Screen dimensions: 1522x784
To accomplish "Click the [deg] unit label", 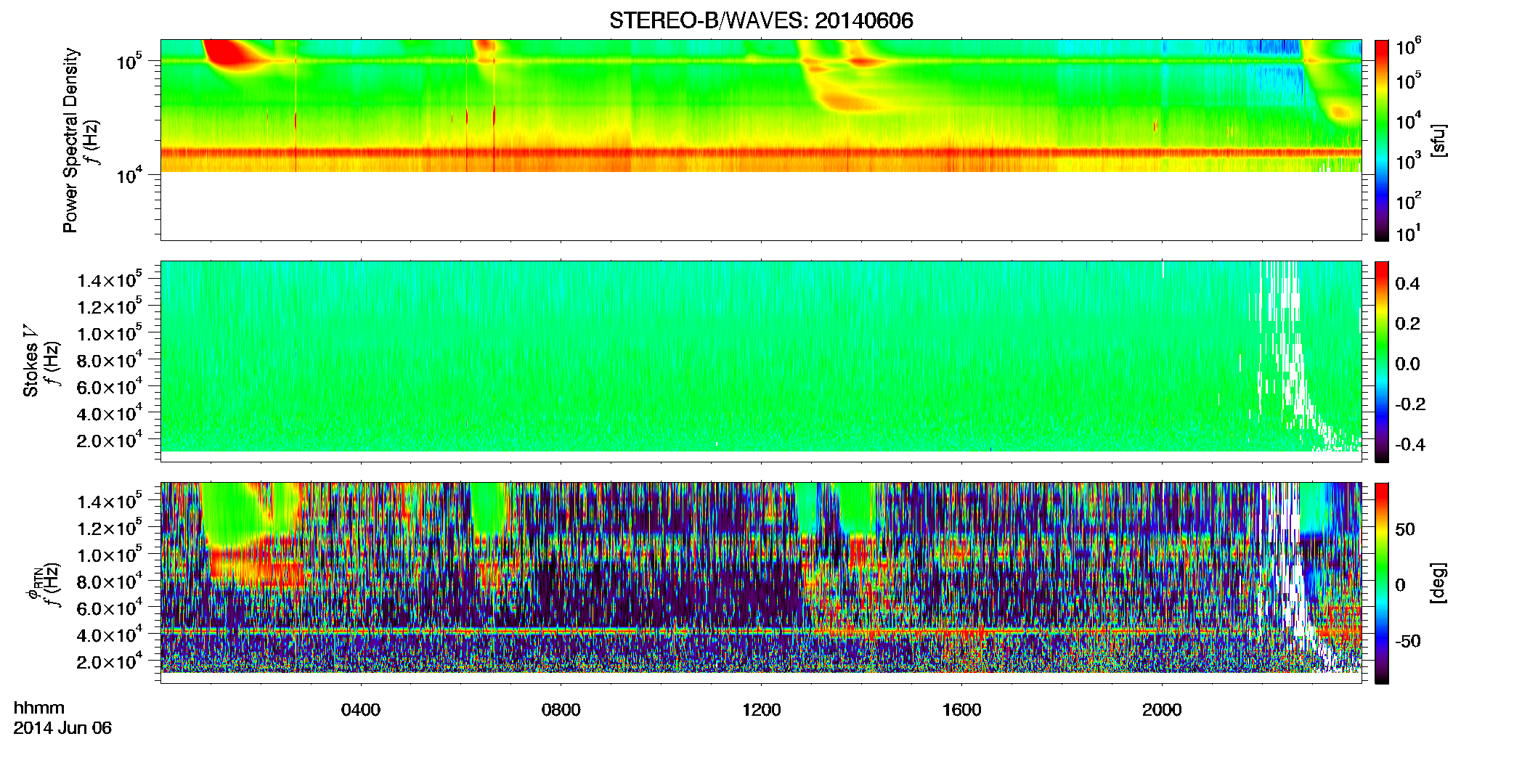I will (x=1438, y=583).
